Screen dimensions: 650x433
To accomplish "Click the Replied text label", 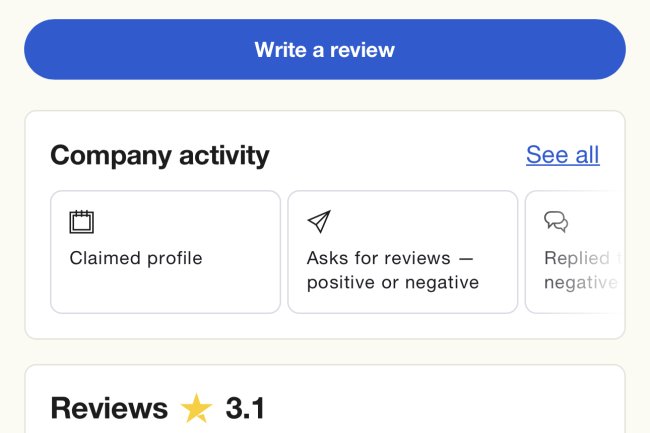I will pyautogui.click(x=579, y=258).
